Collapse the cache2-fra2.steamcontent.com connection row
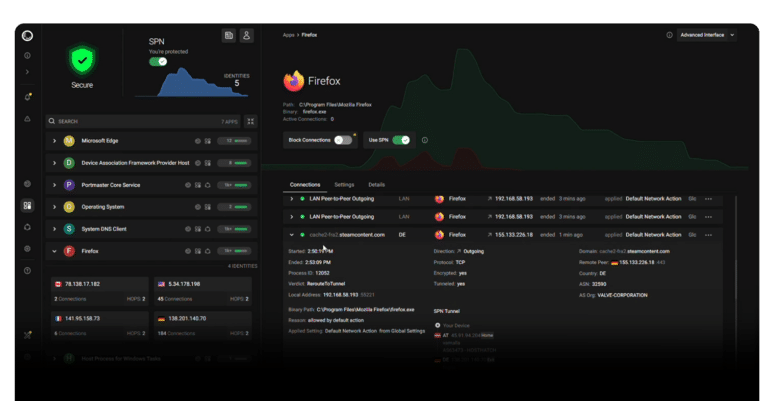Image resolution: width=768 pixels, height=401 pixels. click(x=291, y=234)
